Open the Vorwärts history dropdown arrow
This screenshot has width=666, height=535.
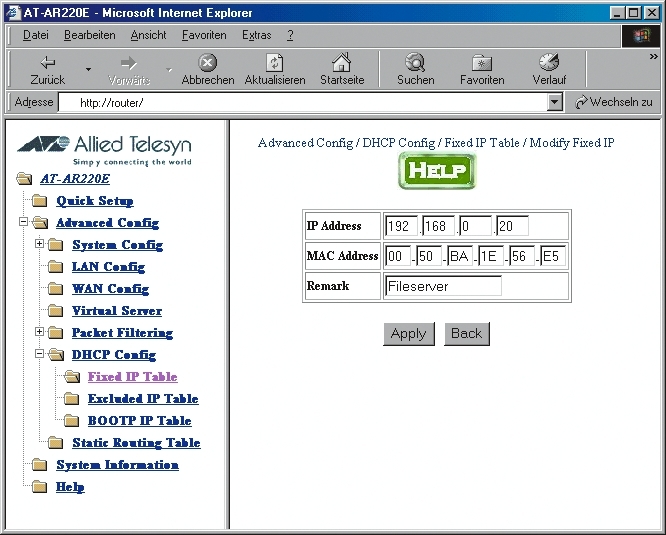[x=169, y=69]
